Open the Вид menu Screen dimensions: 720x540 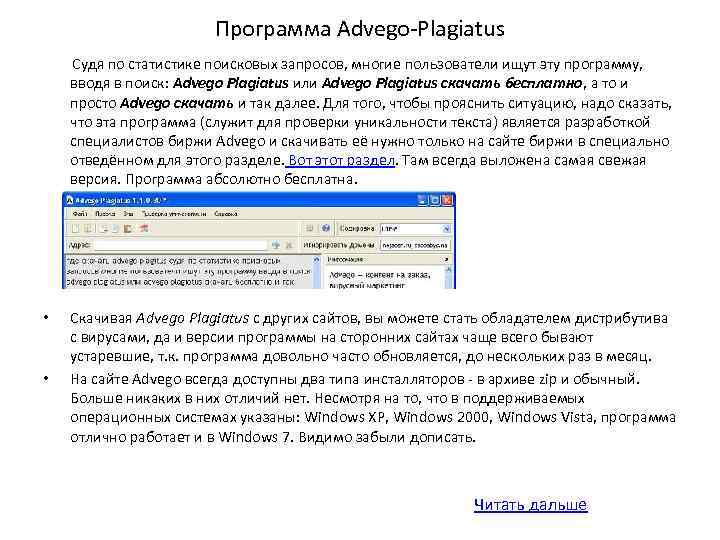(128, 214)
